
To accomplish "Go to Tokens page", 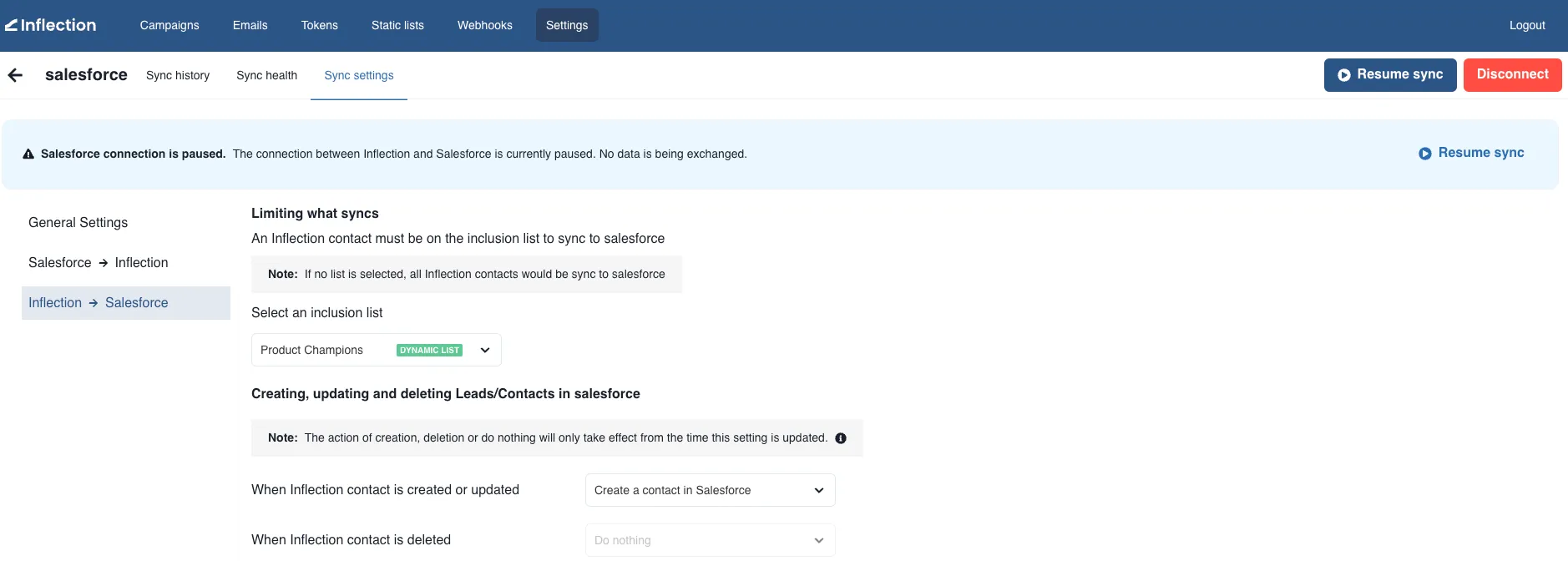I will pos(320,25).
